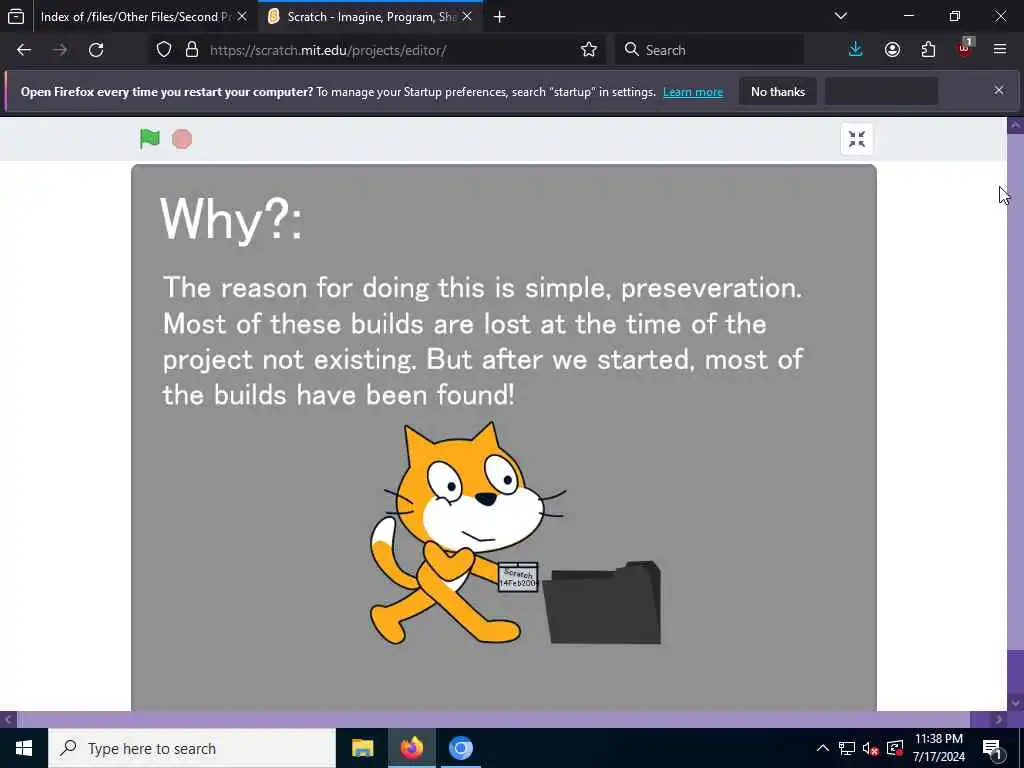
Task: Switch to the 'Index of /files/Other Files' tab
Action: point(135,16)
